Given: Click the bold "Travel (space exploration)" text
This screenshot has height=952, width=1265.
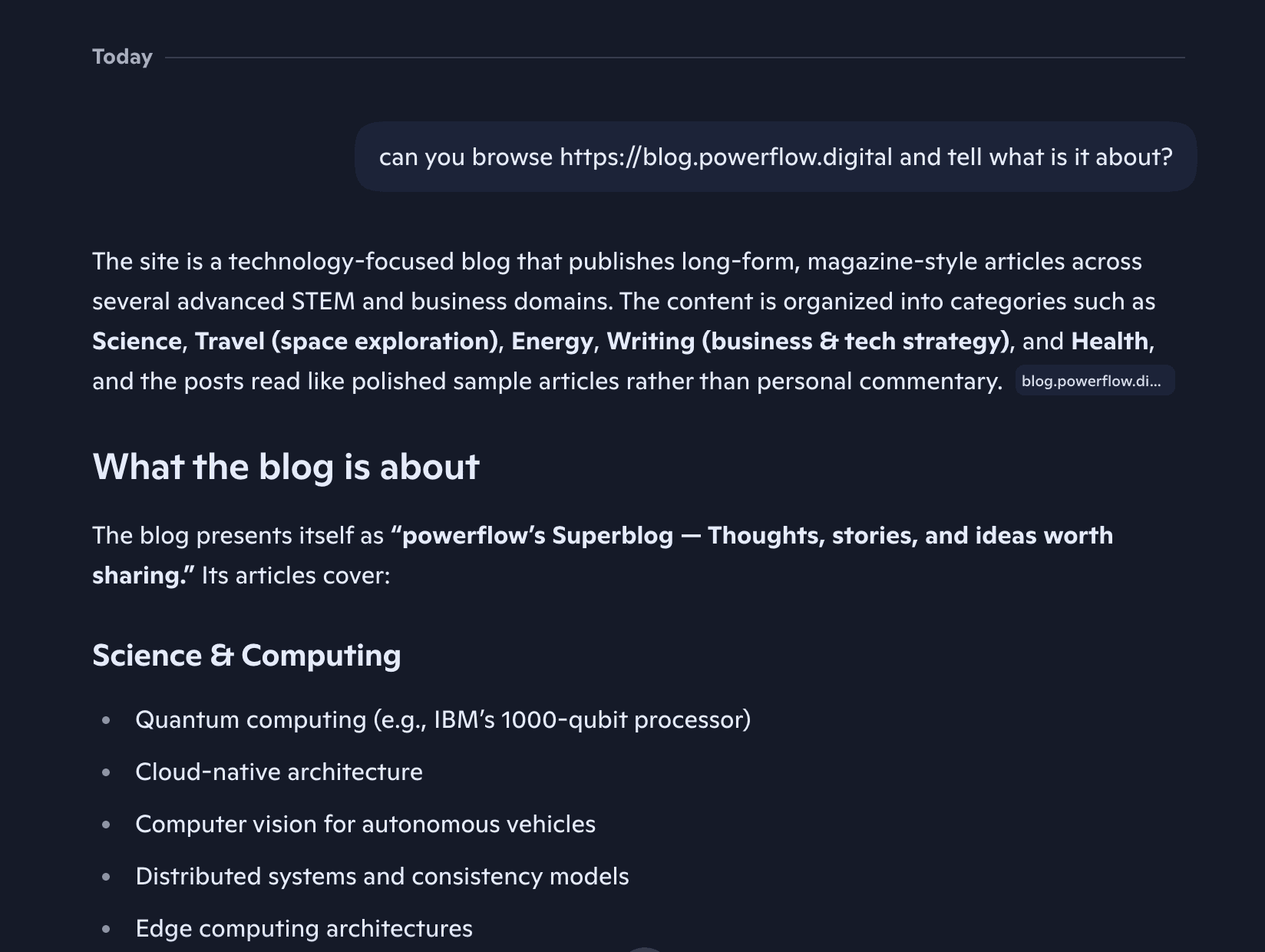Looking at the screenshot, I should tap(346, 341).
